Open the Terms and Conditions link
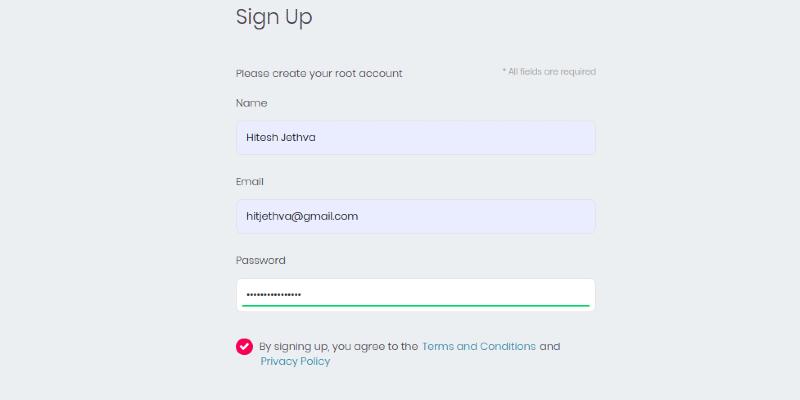The width and height of the screenshot is (800, 400). point(478,346)
